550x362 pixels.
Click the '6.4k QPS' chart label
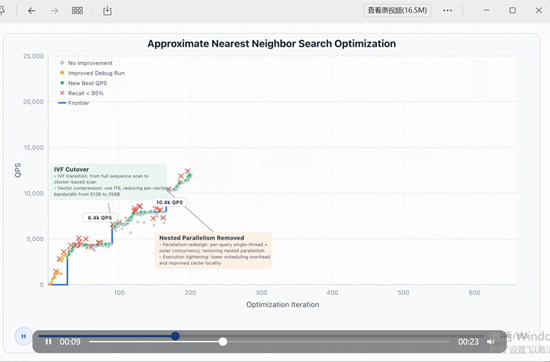tap(100, 217)
